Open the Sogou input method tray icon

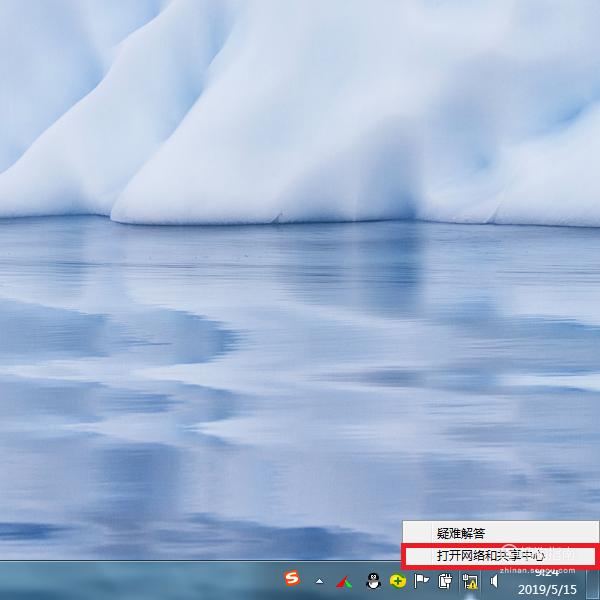[292, 578]
